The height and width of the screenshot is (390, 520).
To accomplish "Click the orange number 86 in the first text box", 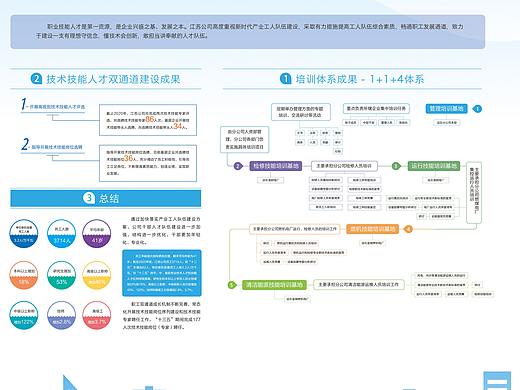I will [150, 119].
